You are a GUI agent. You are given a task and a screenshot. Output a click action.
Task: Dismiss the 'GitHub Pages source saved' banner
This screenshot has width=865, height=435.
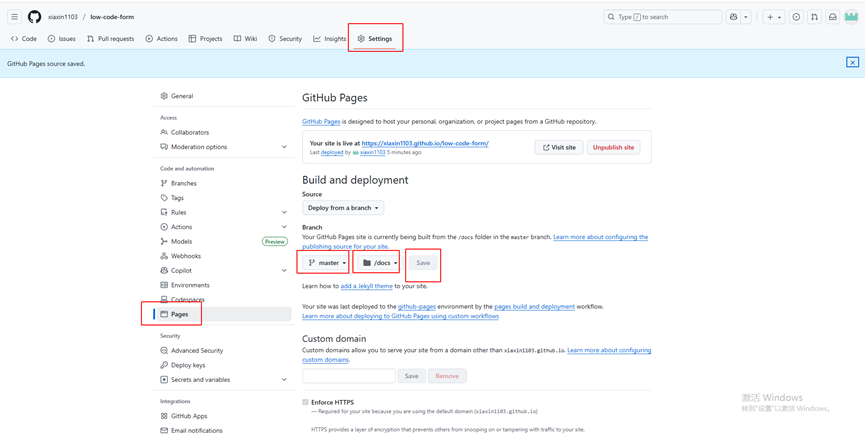pos(852,62)
